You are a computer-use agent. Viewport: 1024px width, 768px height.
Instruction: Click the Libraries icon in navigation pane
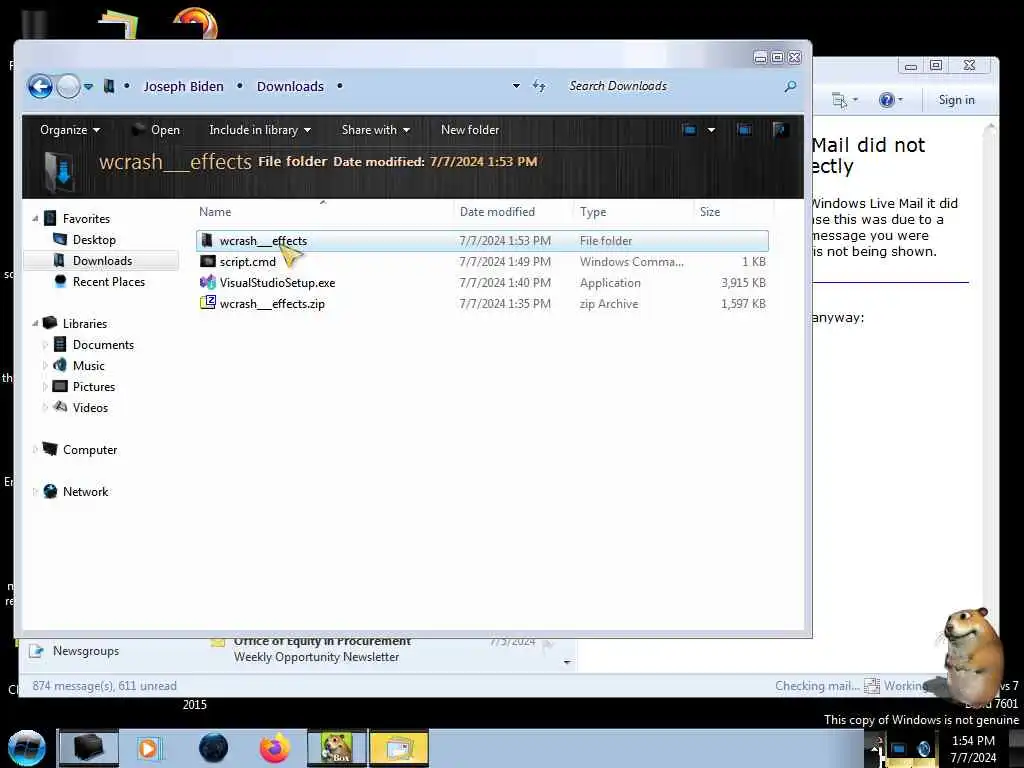50,323
